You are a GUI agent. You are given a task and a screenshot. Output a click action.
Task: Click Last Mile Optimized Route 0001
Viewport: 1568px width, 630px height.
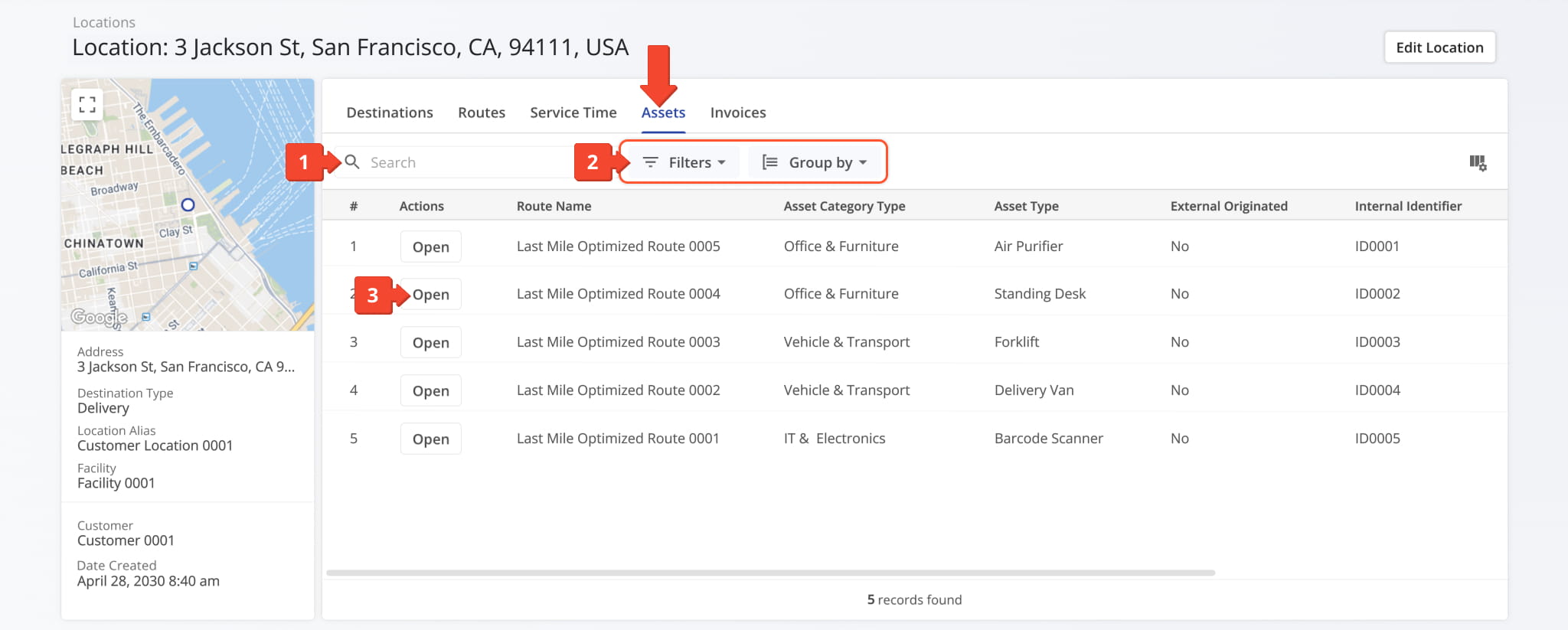coord(618,439)
